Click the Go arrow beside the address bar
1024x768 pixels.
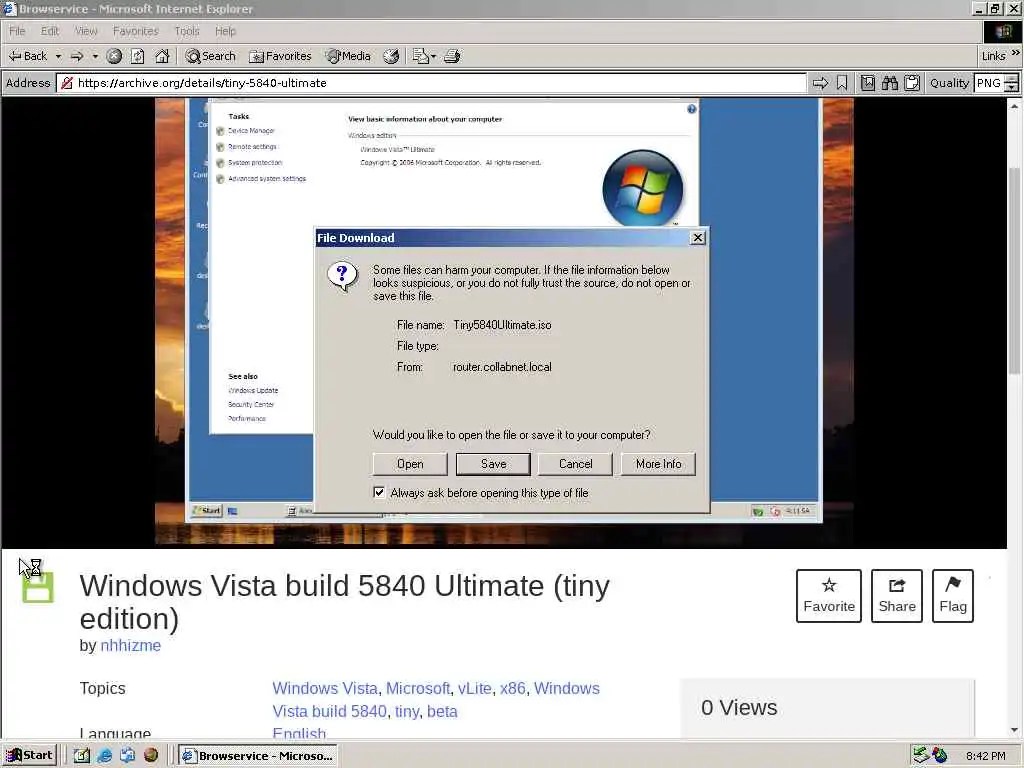coord(820,83)
